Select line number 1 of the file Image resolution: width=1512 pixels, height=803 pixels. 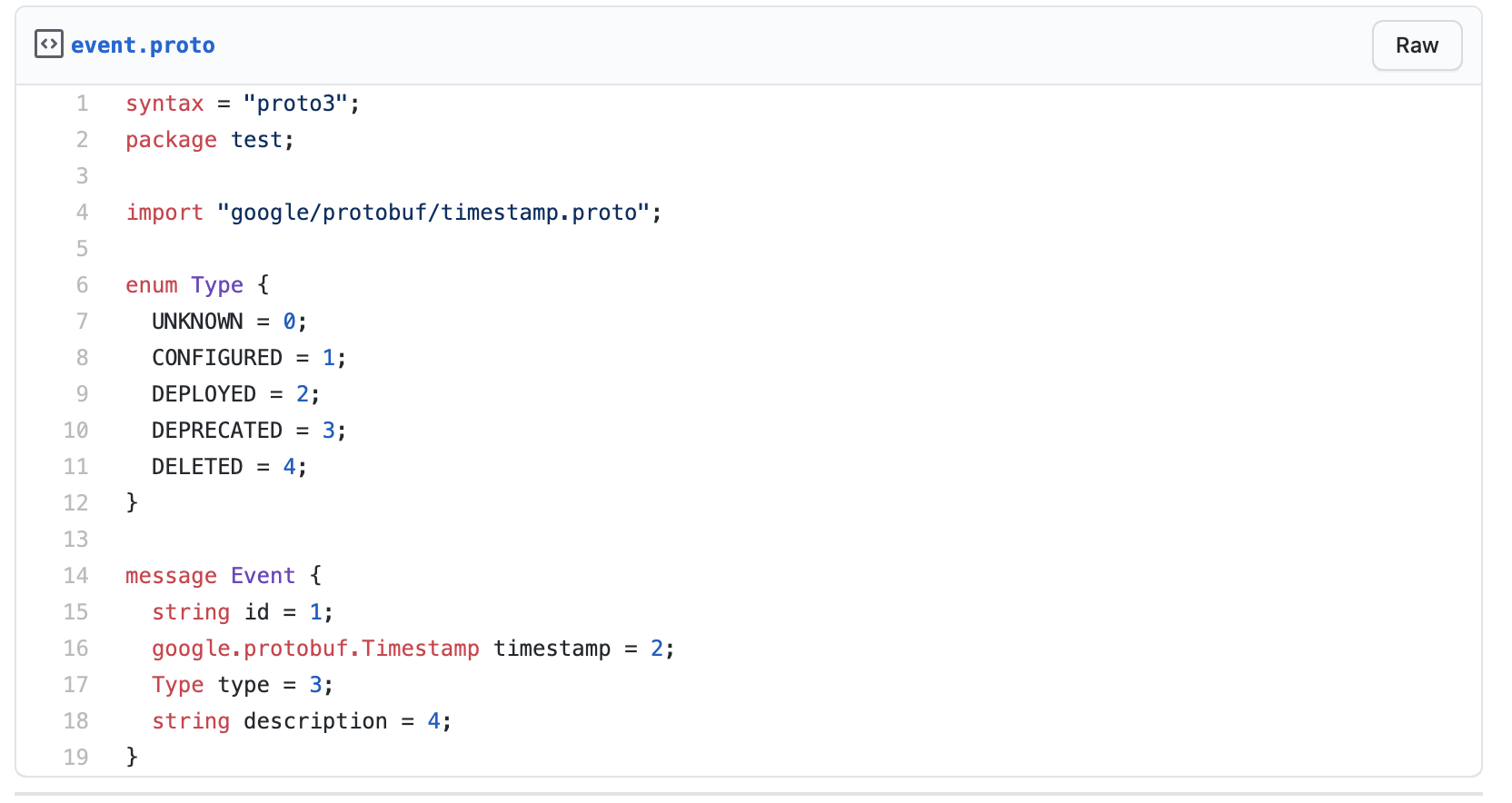[x=82, y=103]
